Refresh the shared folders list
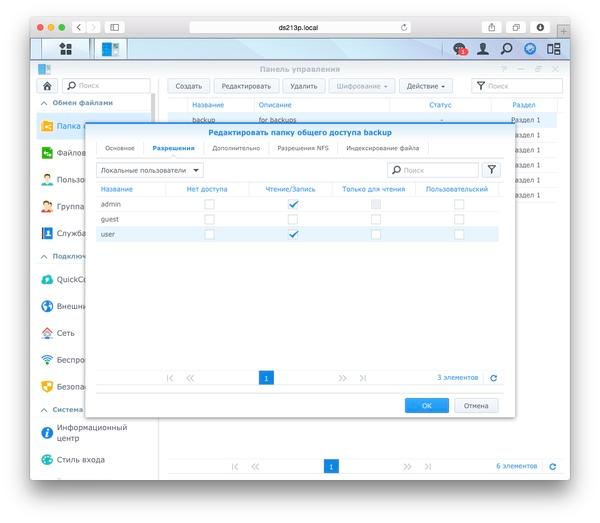600x523 pixels. point(553,466)
